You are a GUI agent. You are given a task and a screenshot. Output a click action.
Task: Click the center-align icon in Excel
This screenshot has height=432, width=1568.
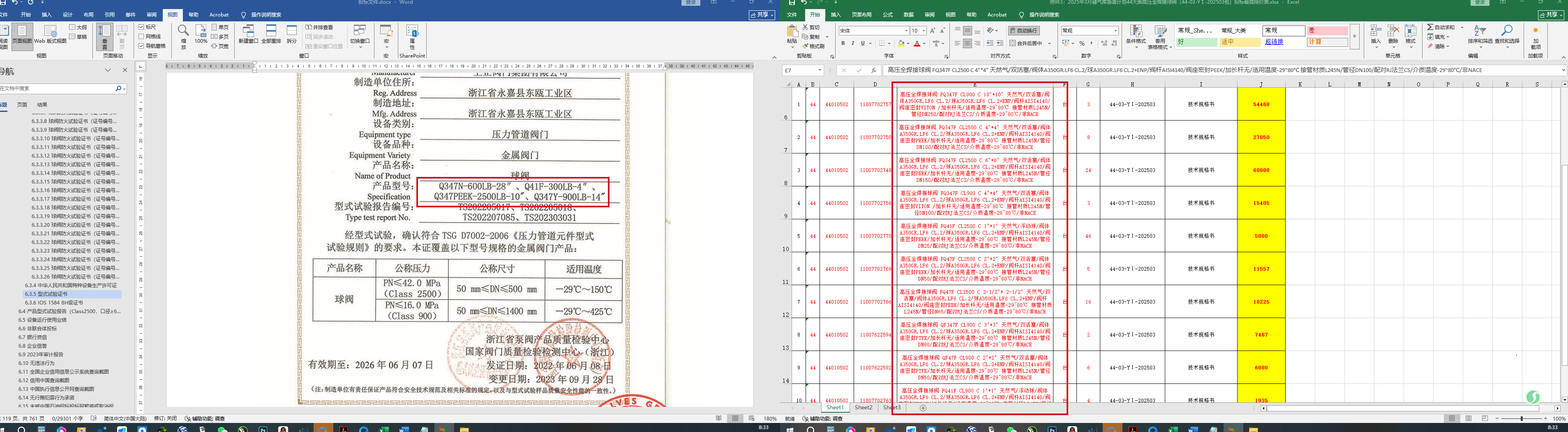[967, 43]
